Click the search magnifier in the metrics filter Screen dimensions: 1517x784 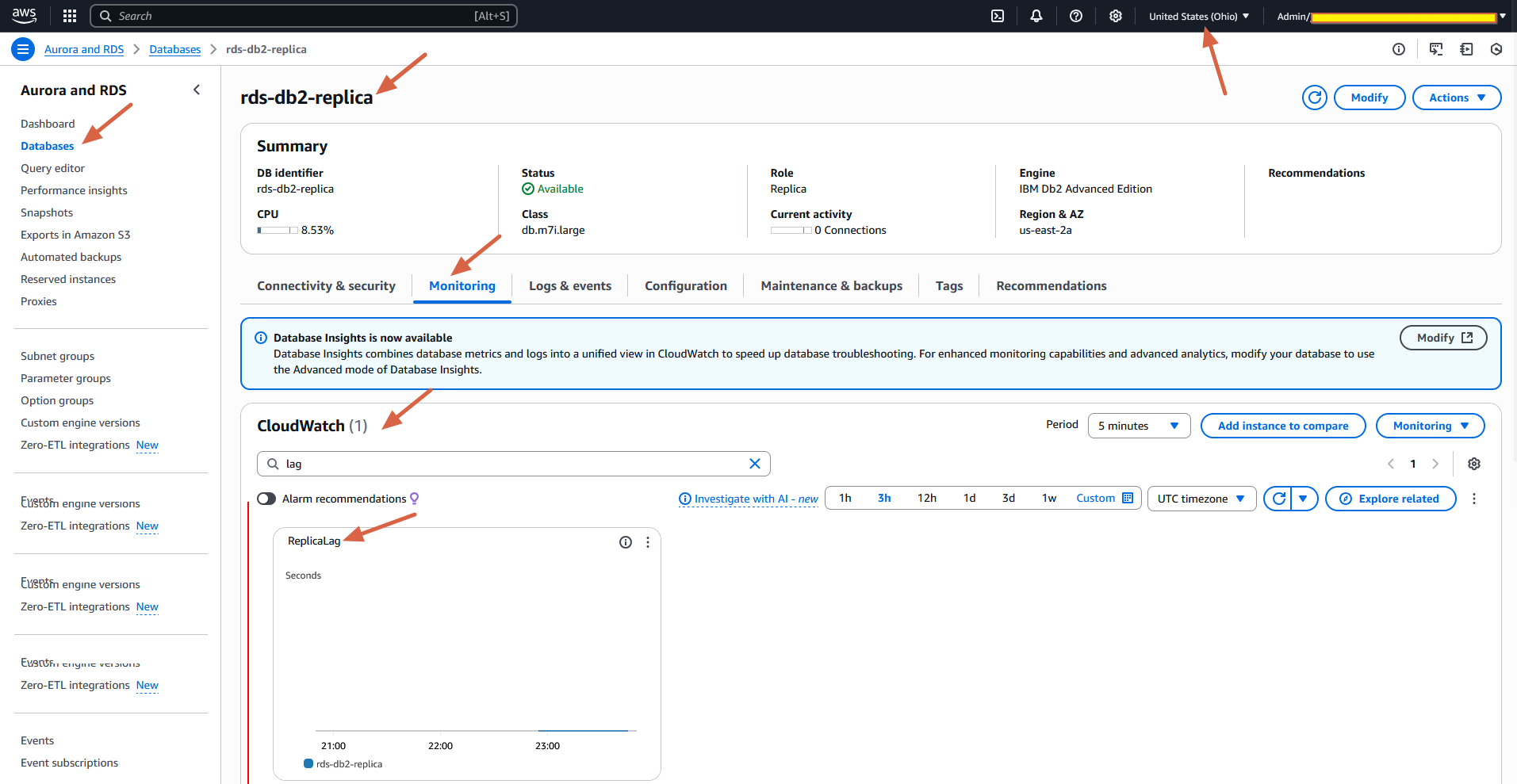pos(273,464)
